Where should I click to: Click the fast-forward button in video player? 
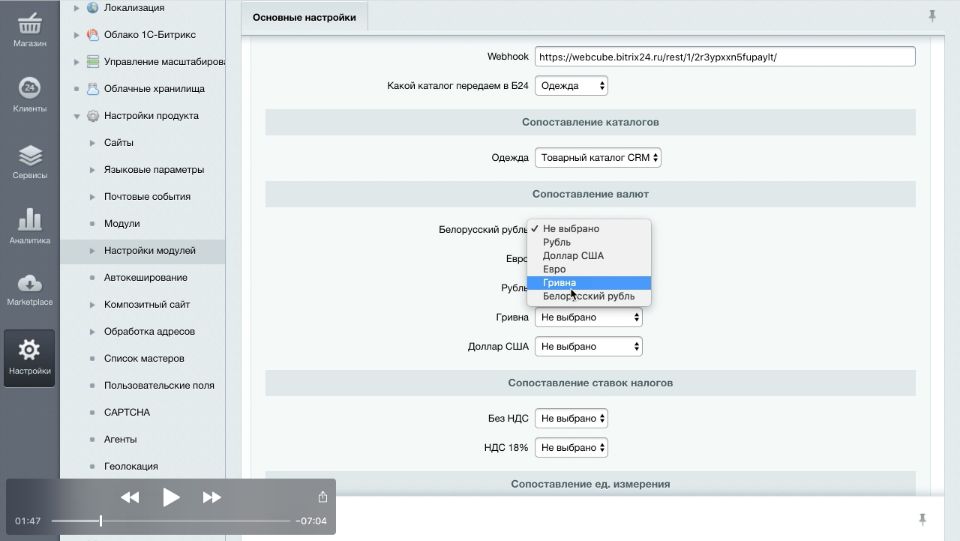212,497
